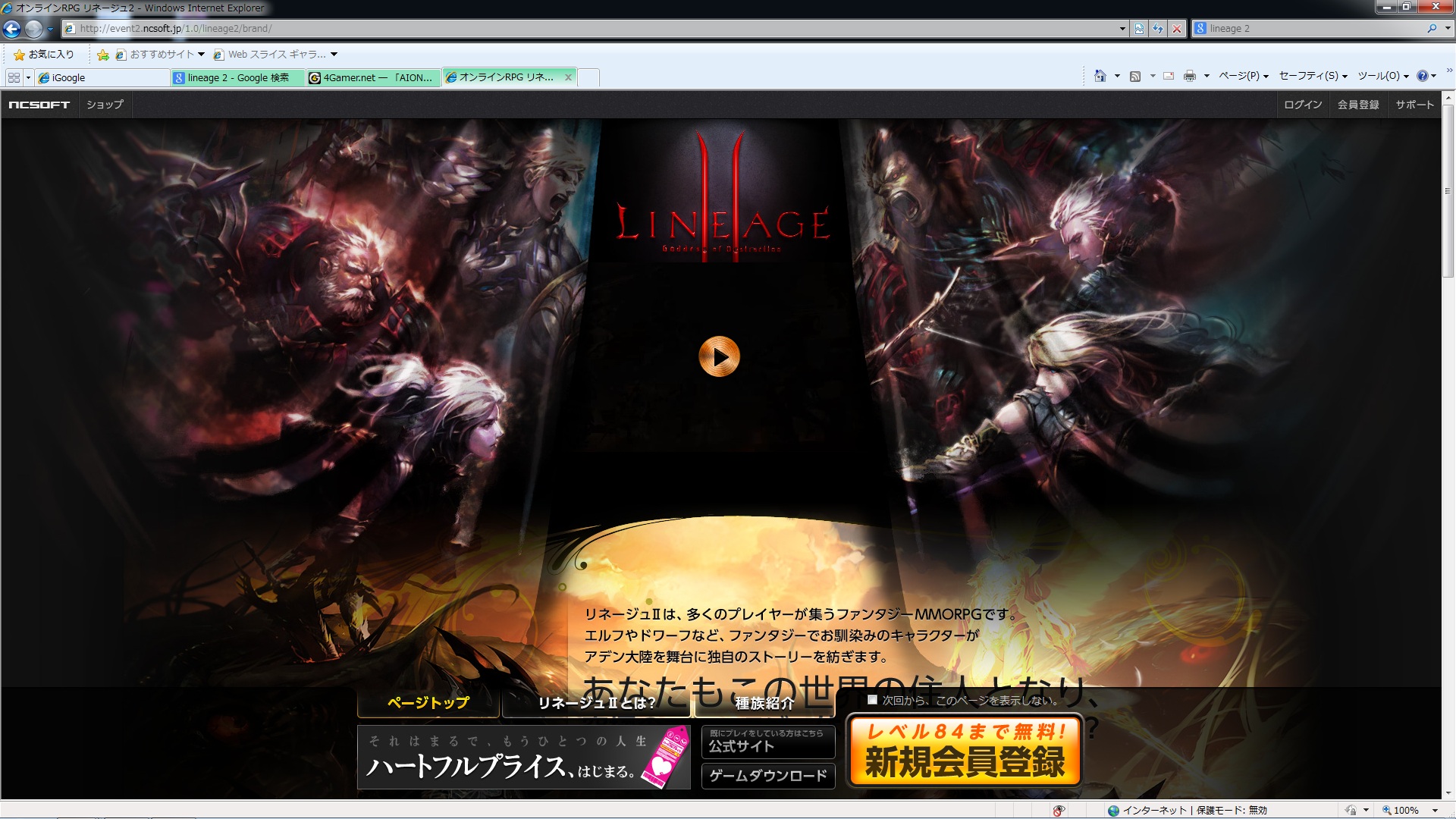1456x819 pixels.
Task: Open the ページ(P) dropdown menu
Action: tap(1244, 76)
